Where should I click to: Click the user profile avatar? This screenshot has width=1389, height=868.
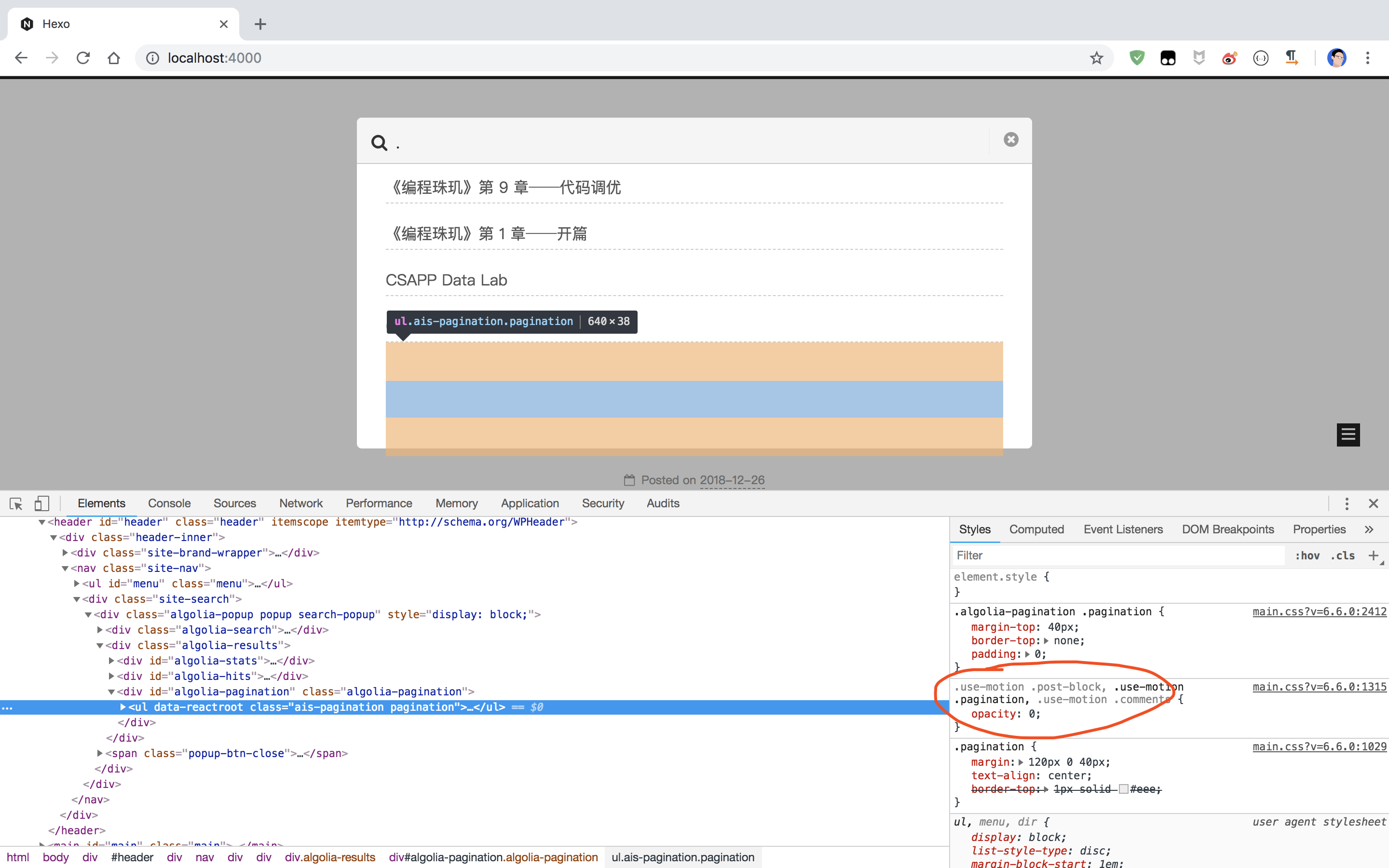(x=1337, y=58)
